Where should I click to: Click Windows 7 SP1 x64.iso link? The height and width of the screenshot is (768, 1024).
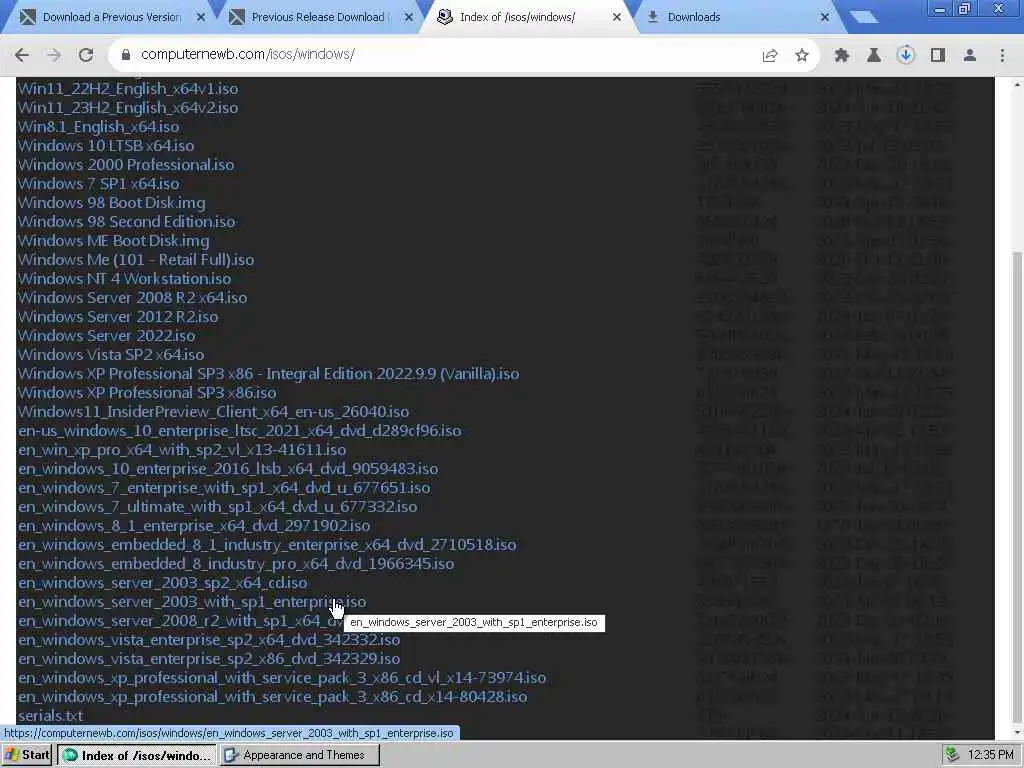pyautogui.click(x=99, y=184)
